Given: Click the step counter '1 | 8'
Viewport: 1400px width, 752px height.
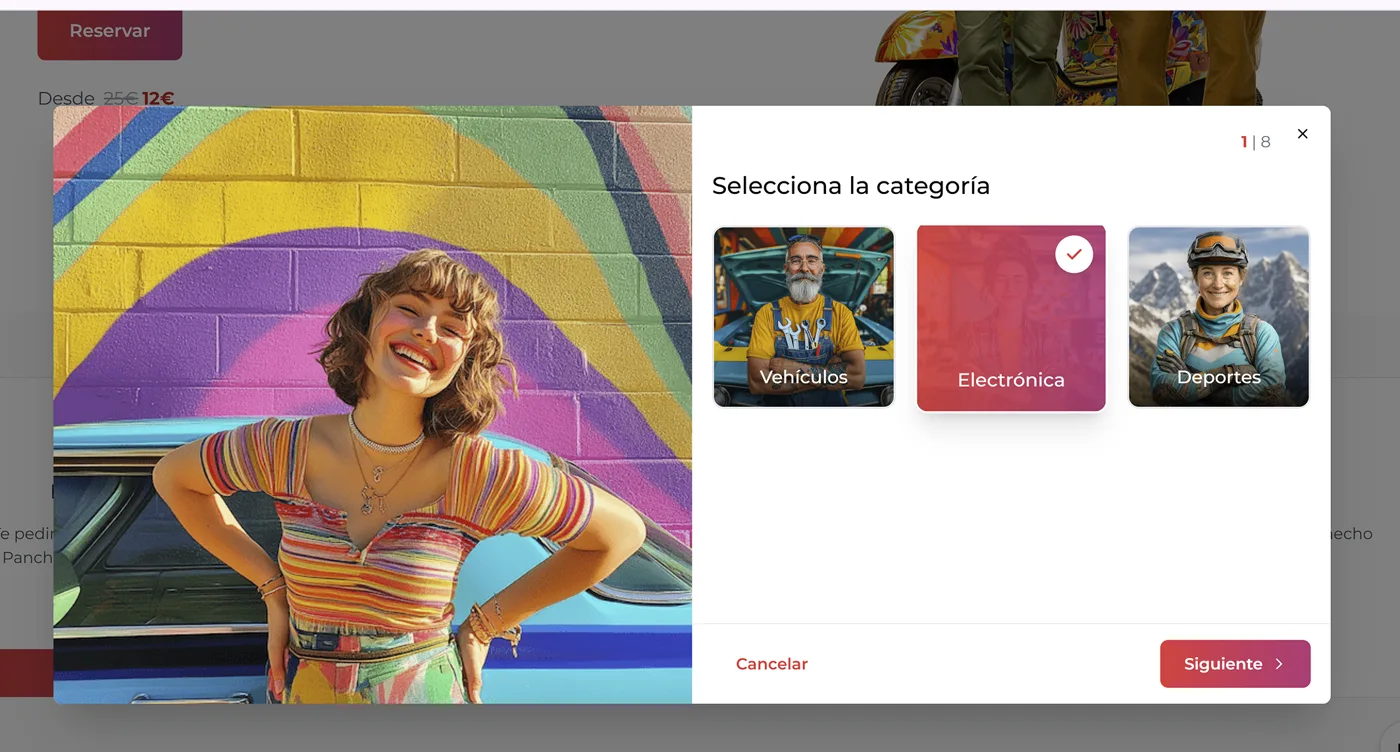Looking at the screenshot, I should tap(1256, 142).
